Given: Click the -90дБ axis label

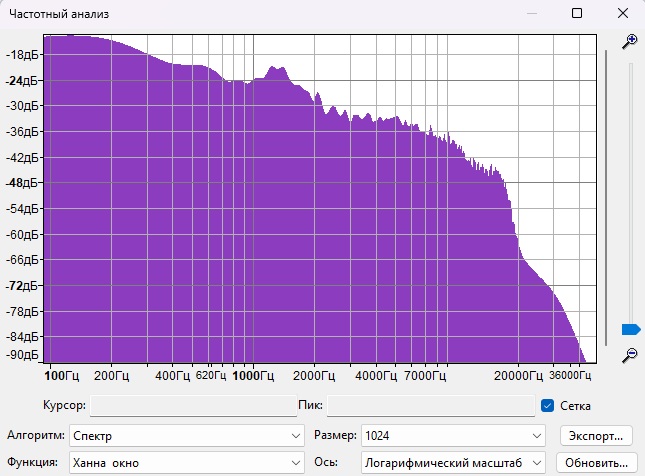Looking at the screenshot, I should pos(22,355).
